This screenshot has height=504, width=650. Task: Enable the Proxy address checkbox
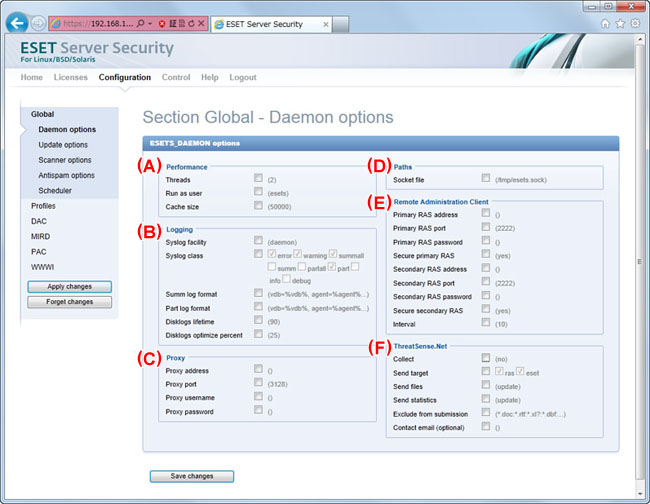click(x=258, y=368)
